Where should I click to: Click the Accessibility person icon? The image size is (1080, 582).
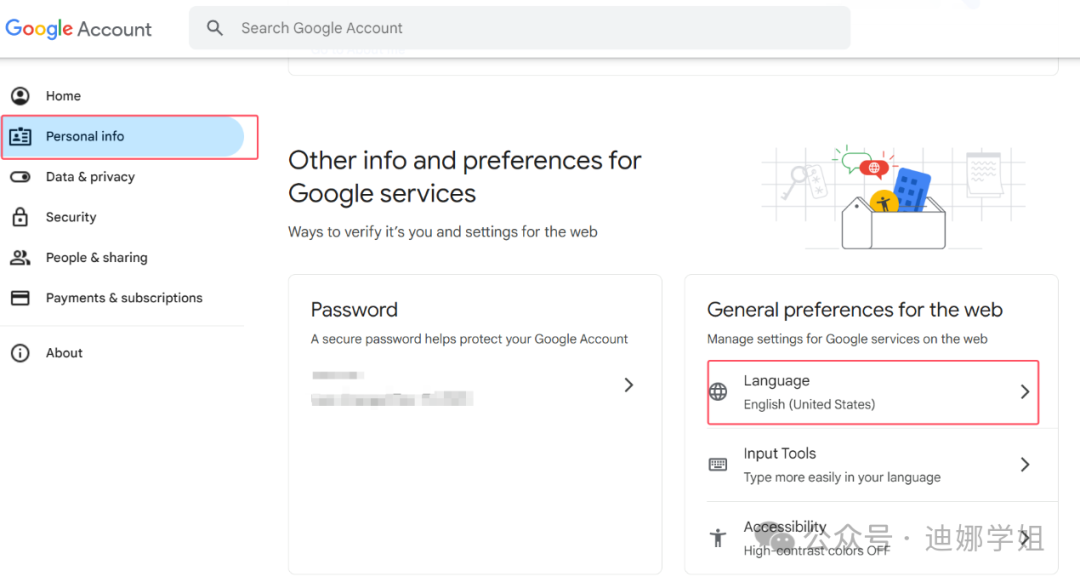coord(718,537)
